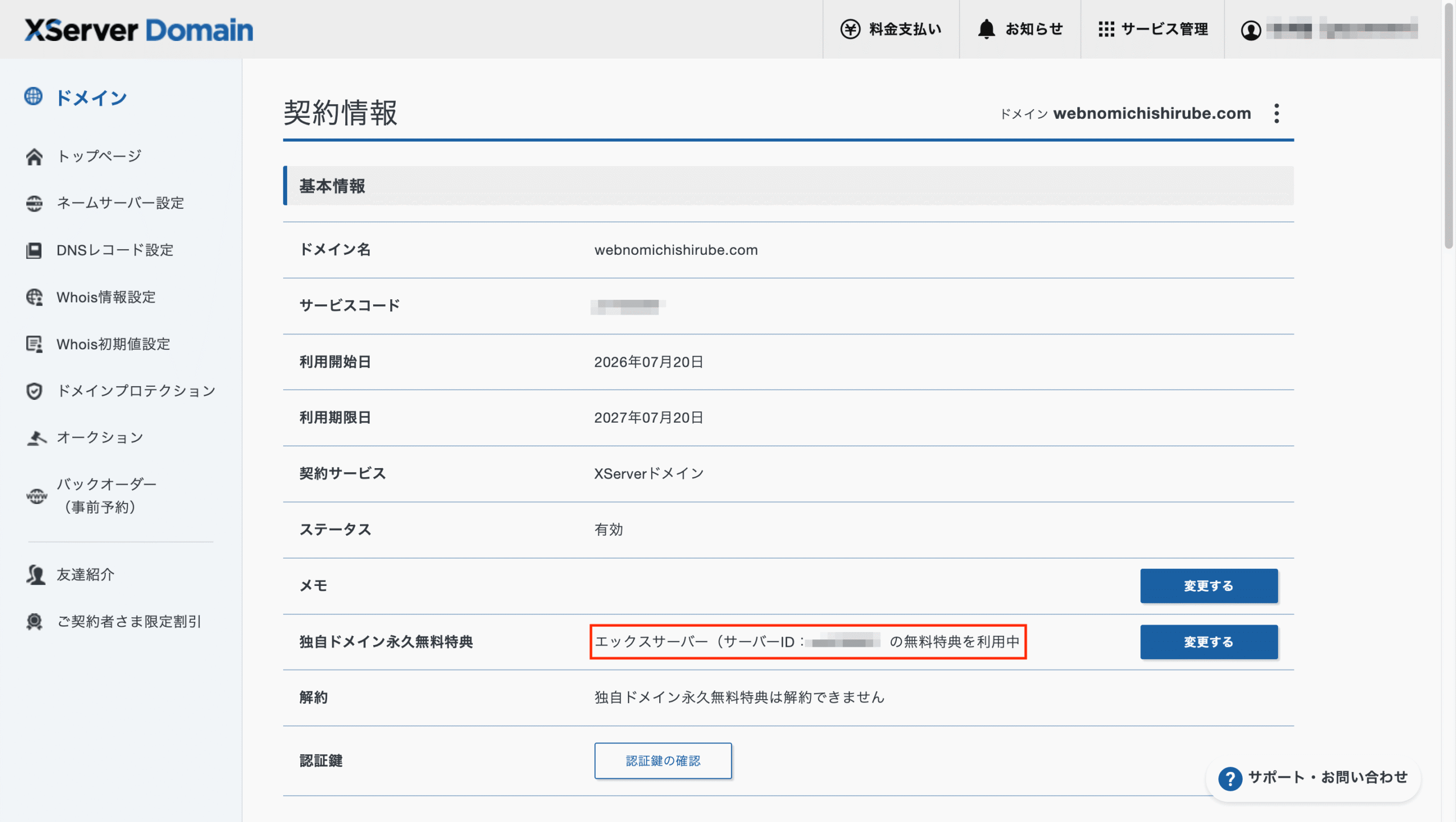Click the エックスサーバー無料特典を利用中 text
Screen dimensions: 1456x822
pyautogui.click(x=808, y=642)
